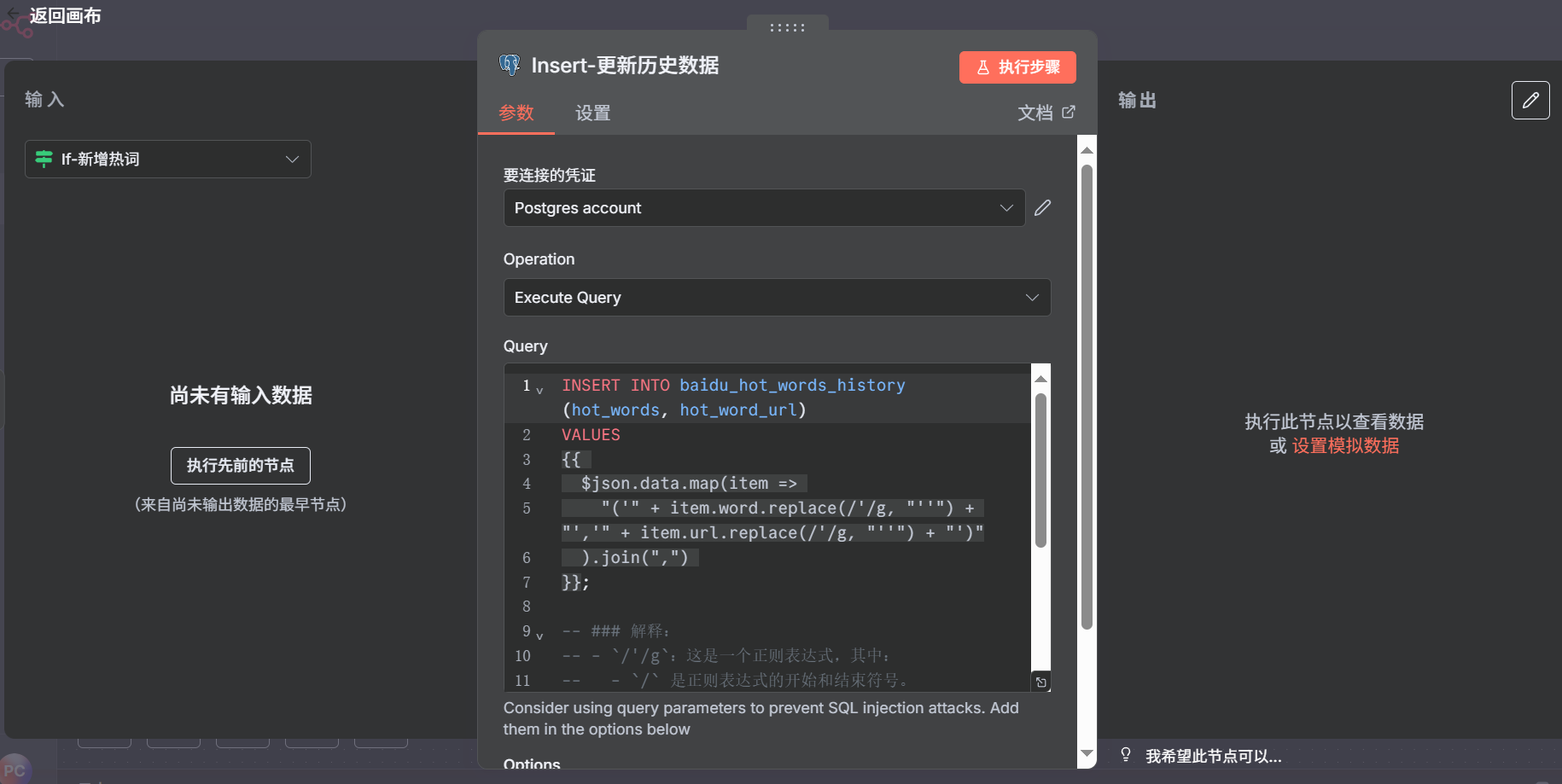Expand the Execute Query operation dropdown

(x=777, y=298)
